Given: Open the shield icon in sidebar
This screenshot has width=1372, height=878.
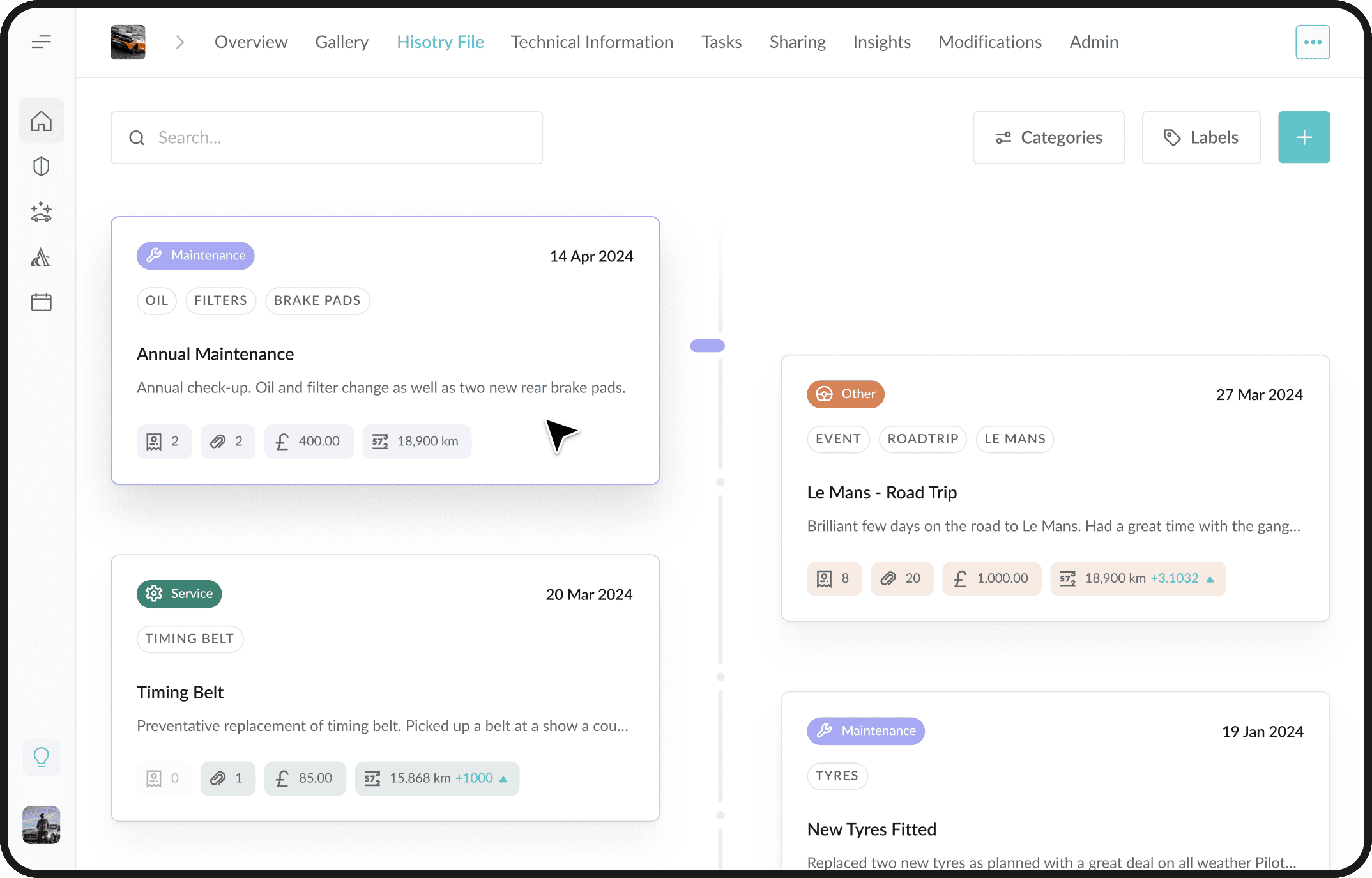Looking at the screenshot, I should point(42,166).
